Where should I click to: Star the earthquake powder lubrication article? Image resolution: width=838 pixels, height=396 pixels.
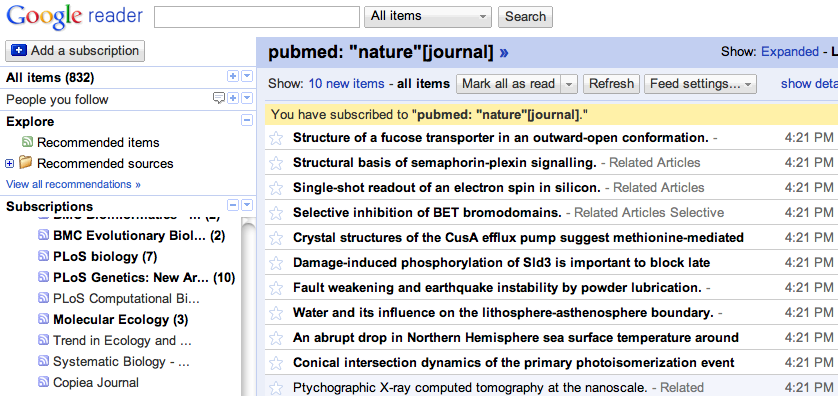coord(276,288)
